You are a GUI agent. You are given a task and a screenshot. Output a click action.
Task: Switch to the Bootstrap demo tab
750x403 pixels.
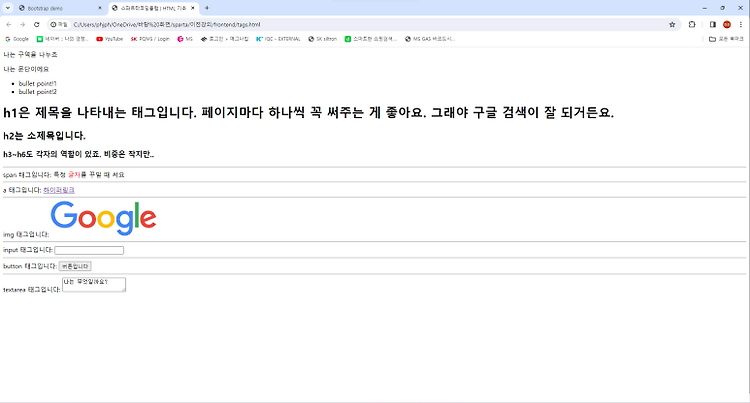click(60, 8)
